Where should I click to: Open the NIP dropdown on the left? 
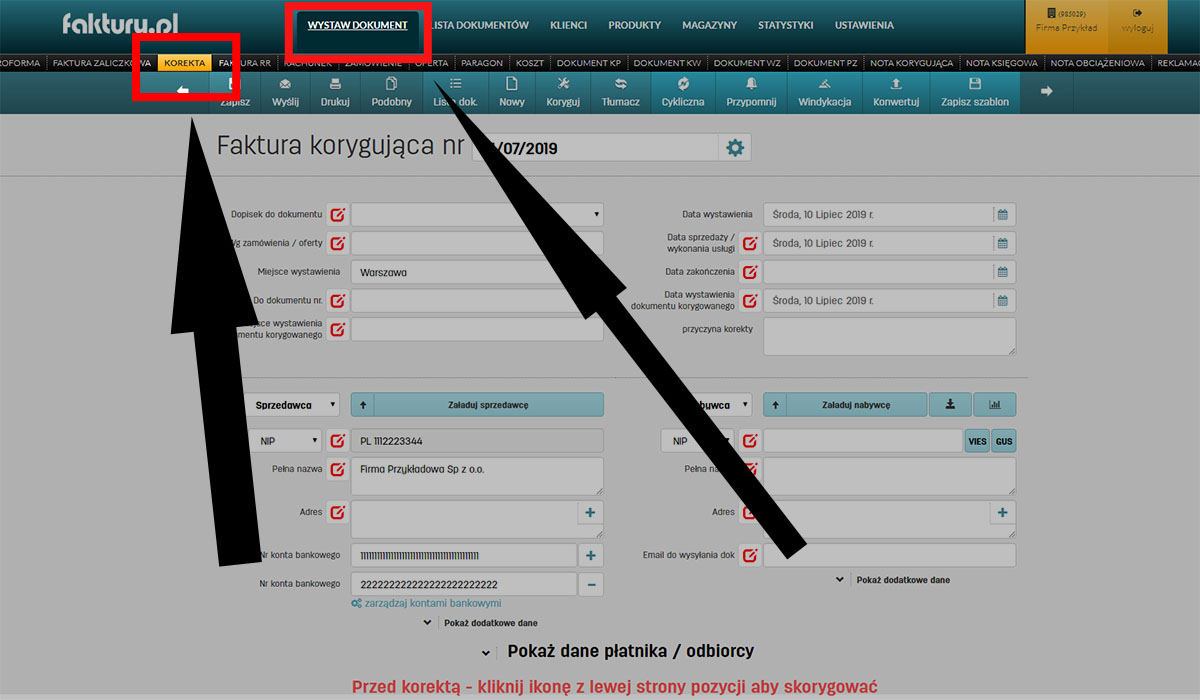[285, 440]
